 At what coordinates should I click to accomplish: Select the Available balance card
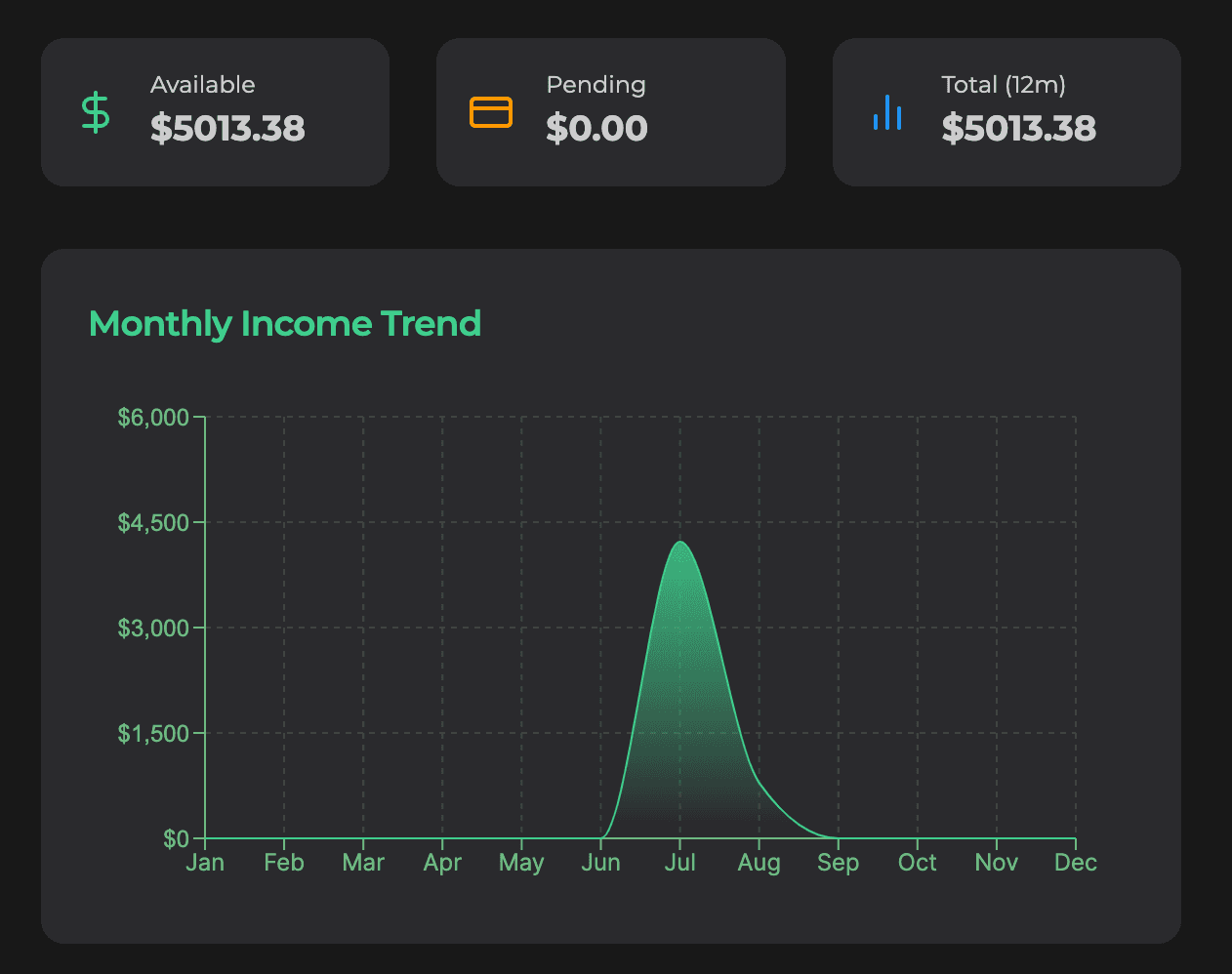point(215,112)
